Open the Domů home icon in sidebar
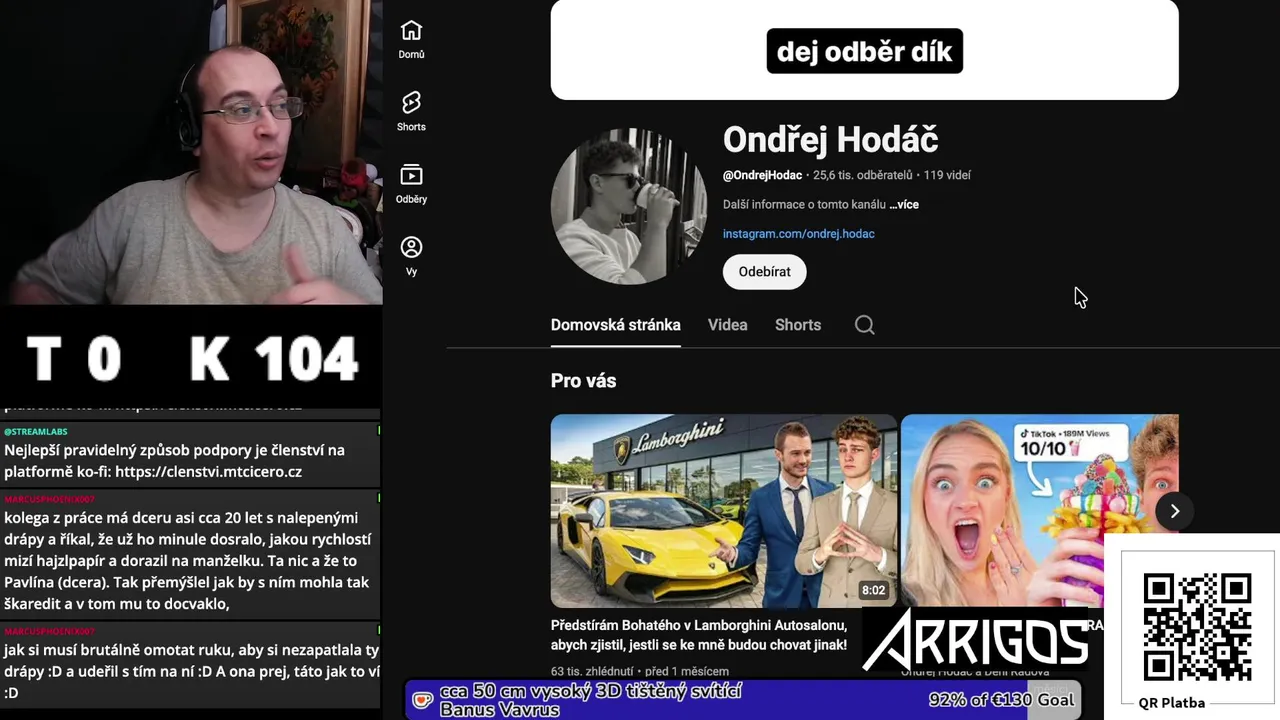1280x720 pixels. coord(411,40)
